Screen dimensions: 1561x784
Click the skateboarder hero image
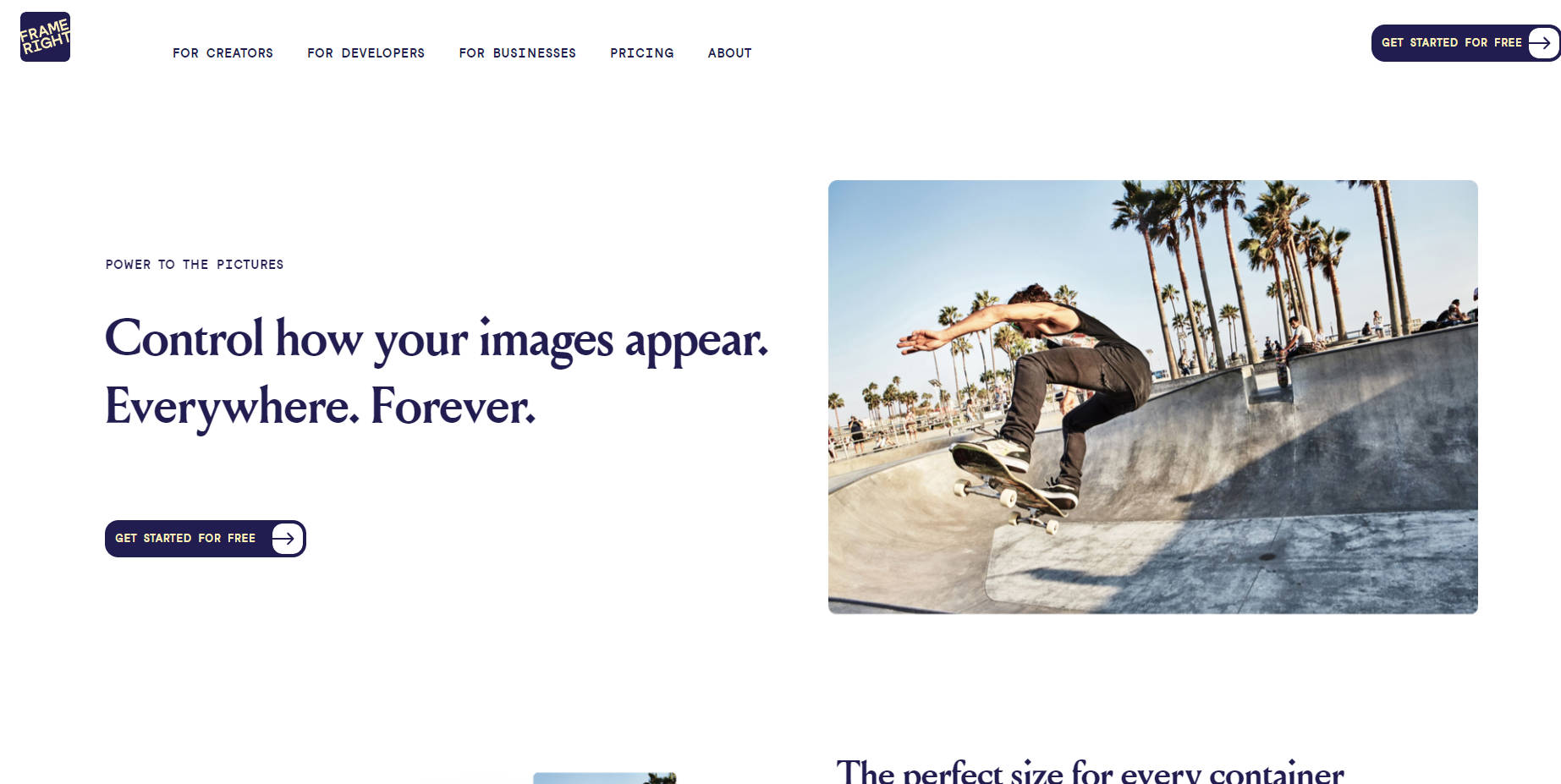point(1152,397)
